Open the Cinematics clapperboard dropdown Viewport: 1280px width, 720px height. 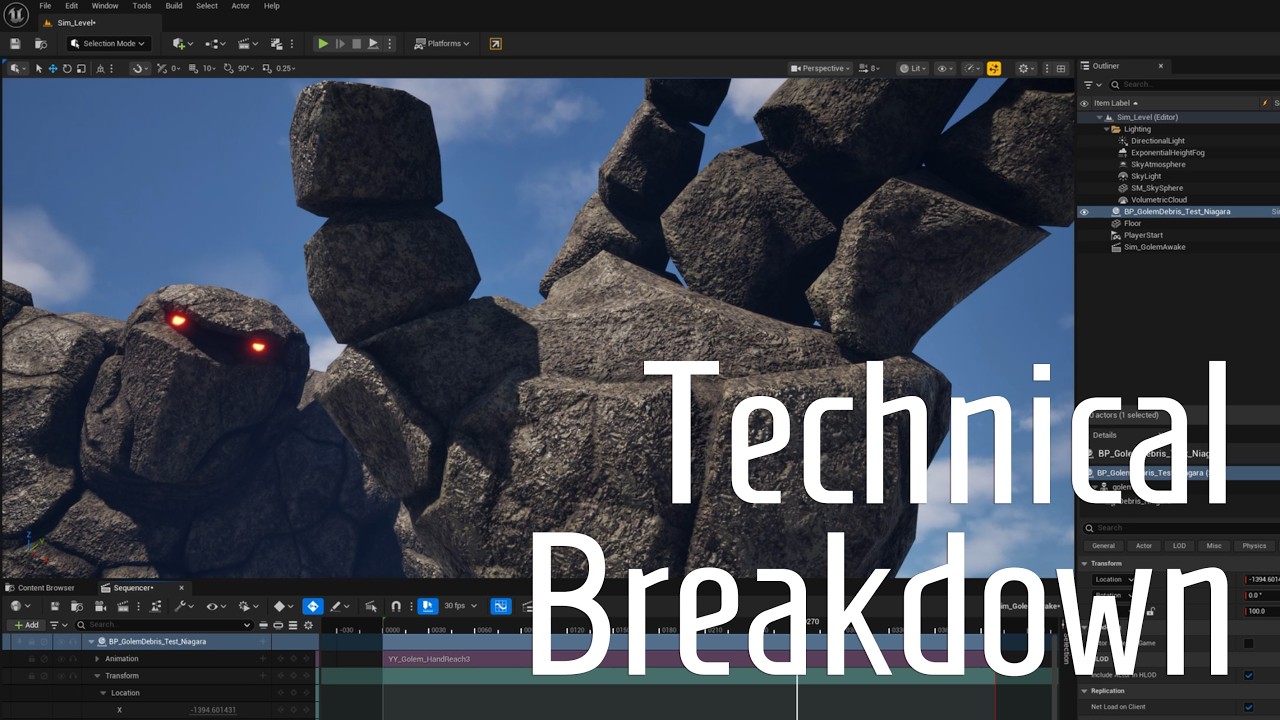coord(248,44)
